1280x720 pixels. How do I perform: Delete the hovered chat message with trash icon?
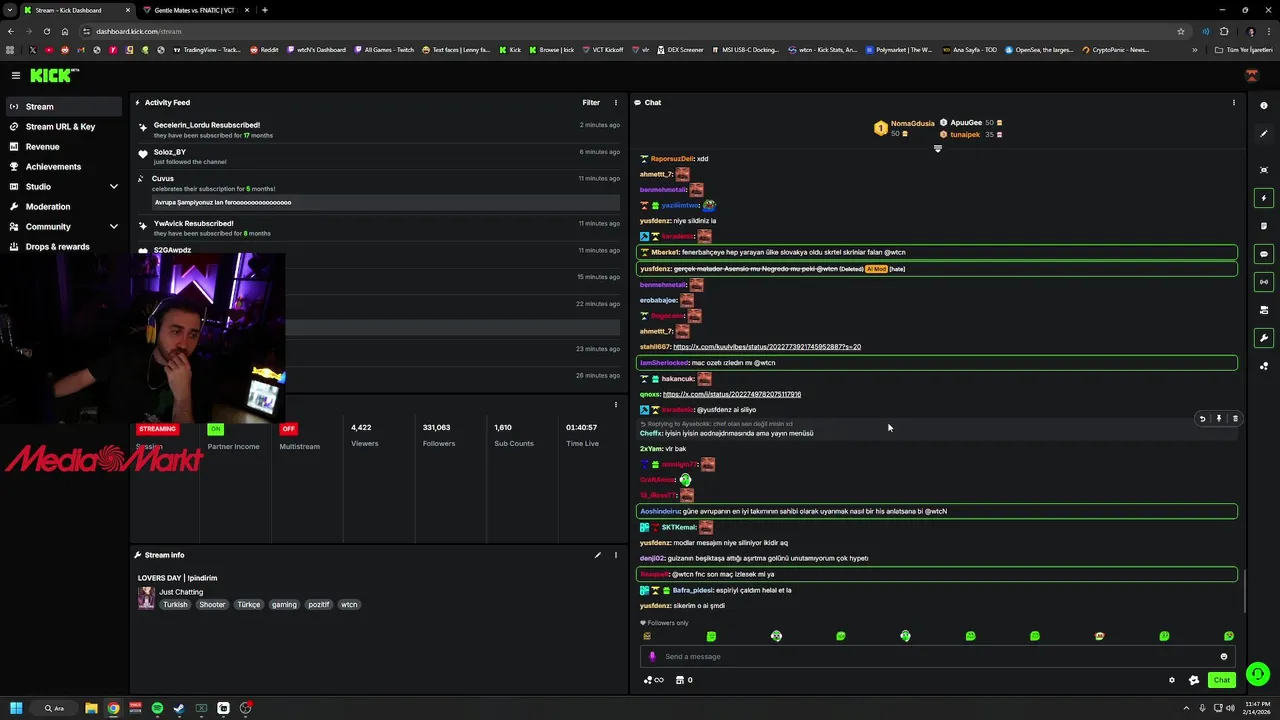1235,419
